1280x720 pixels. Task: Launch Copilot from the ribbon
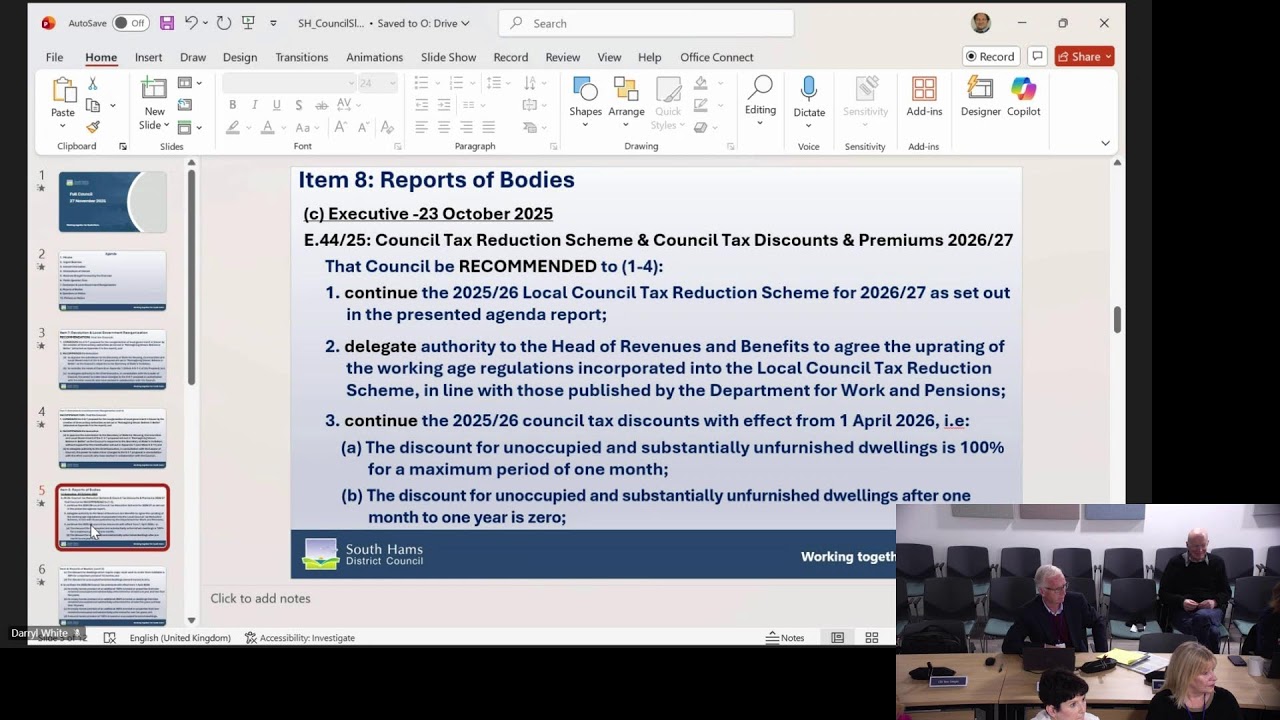tap(1024, 97)
